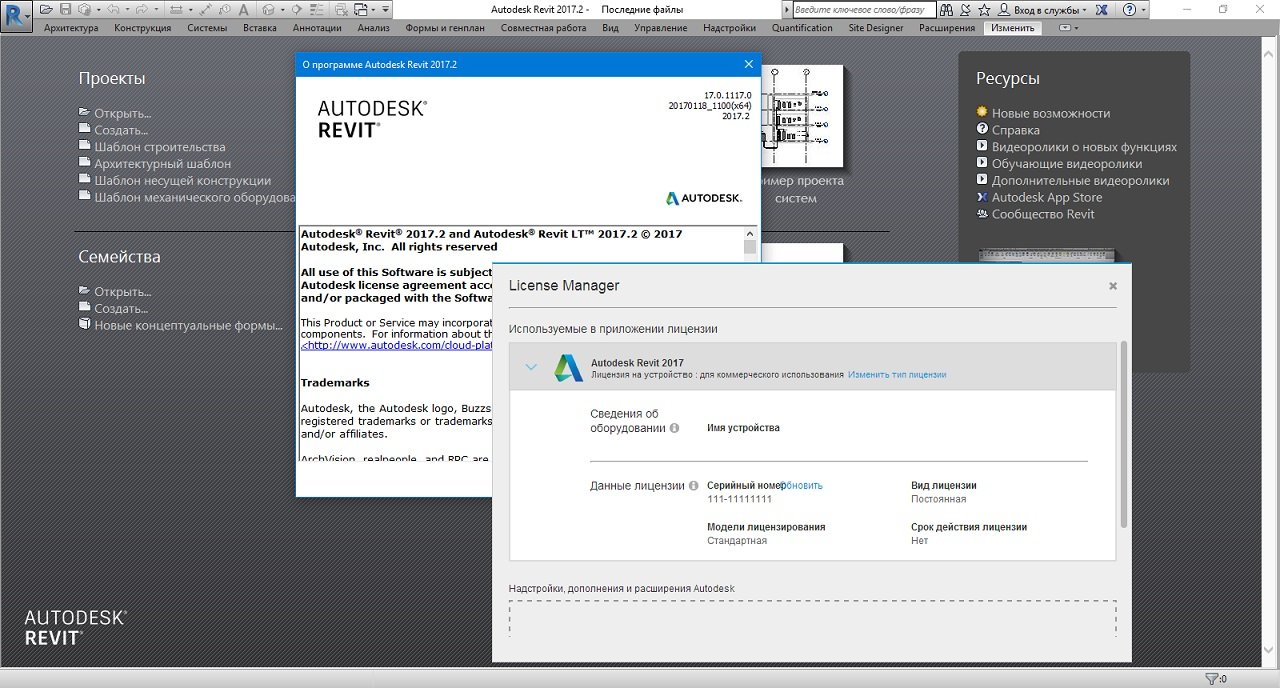Open the Revit application menu button
The image size is (1280, 688).
pos(17,14)
